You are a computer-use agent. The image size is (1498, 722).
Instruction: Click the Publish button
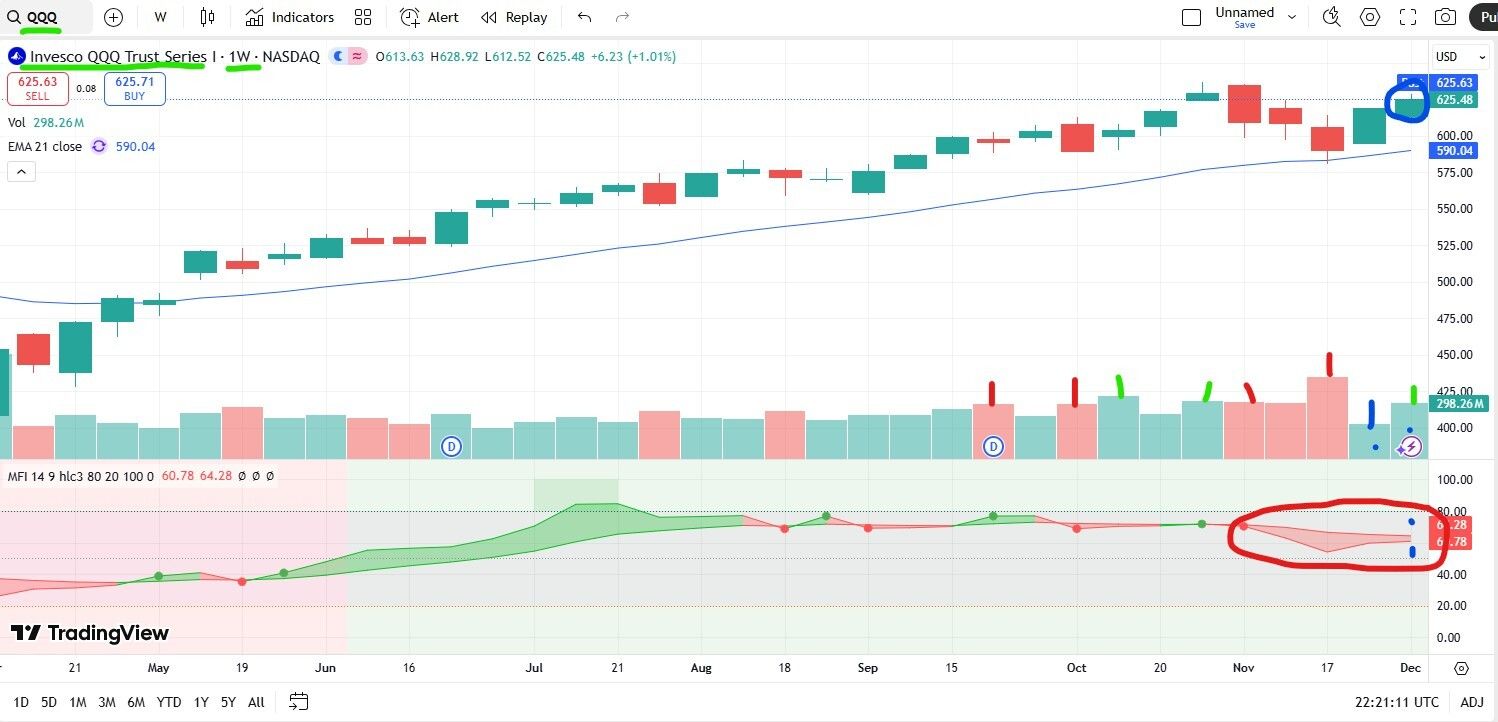click(1482, 17)
